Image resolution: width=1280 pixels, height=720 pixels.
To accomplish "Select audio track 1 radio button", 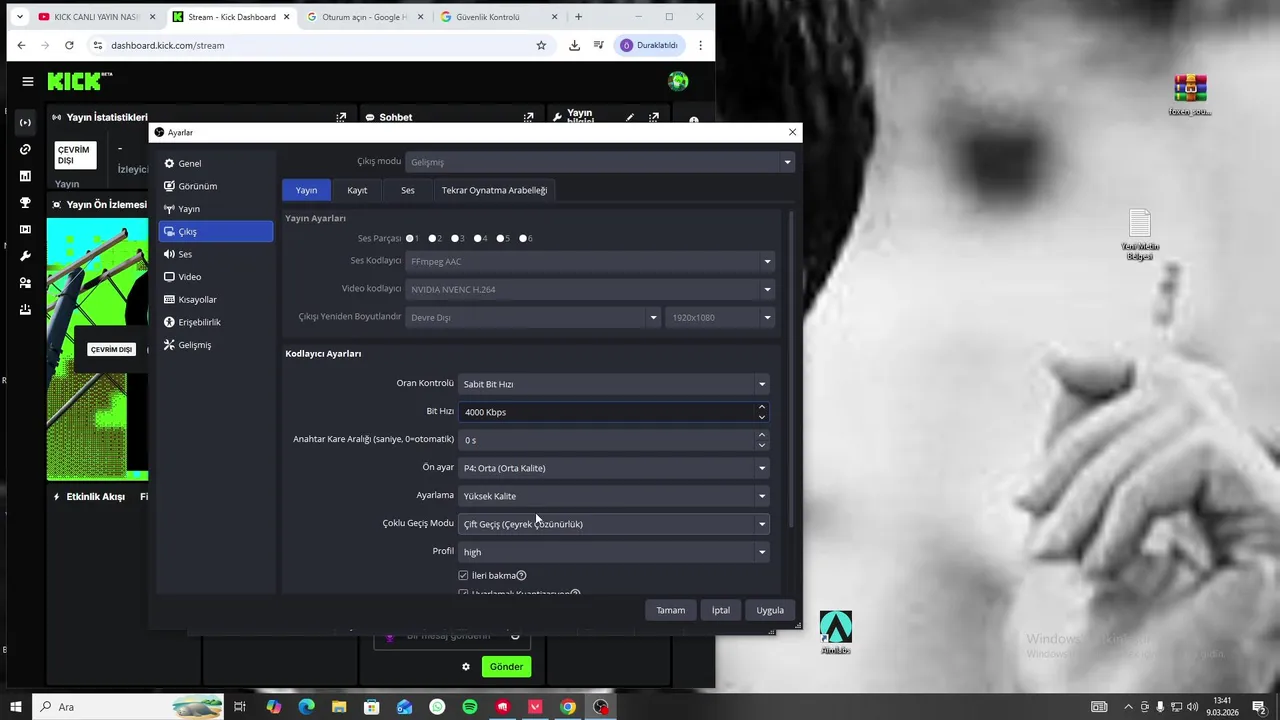I will 411,238.
